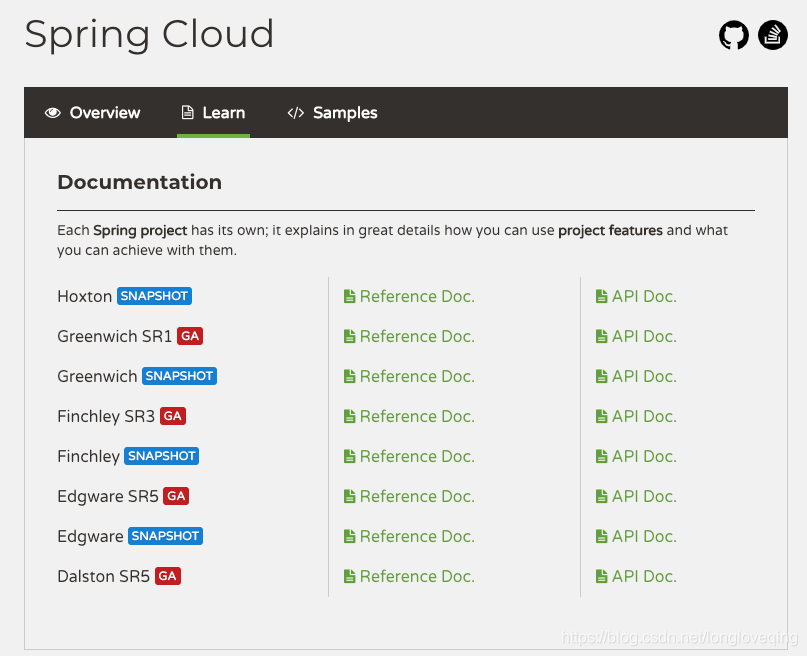Open API Doc. for Edgware SR5
The image size is (807, 656).
click(636, 497)
